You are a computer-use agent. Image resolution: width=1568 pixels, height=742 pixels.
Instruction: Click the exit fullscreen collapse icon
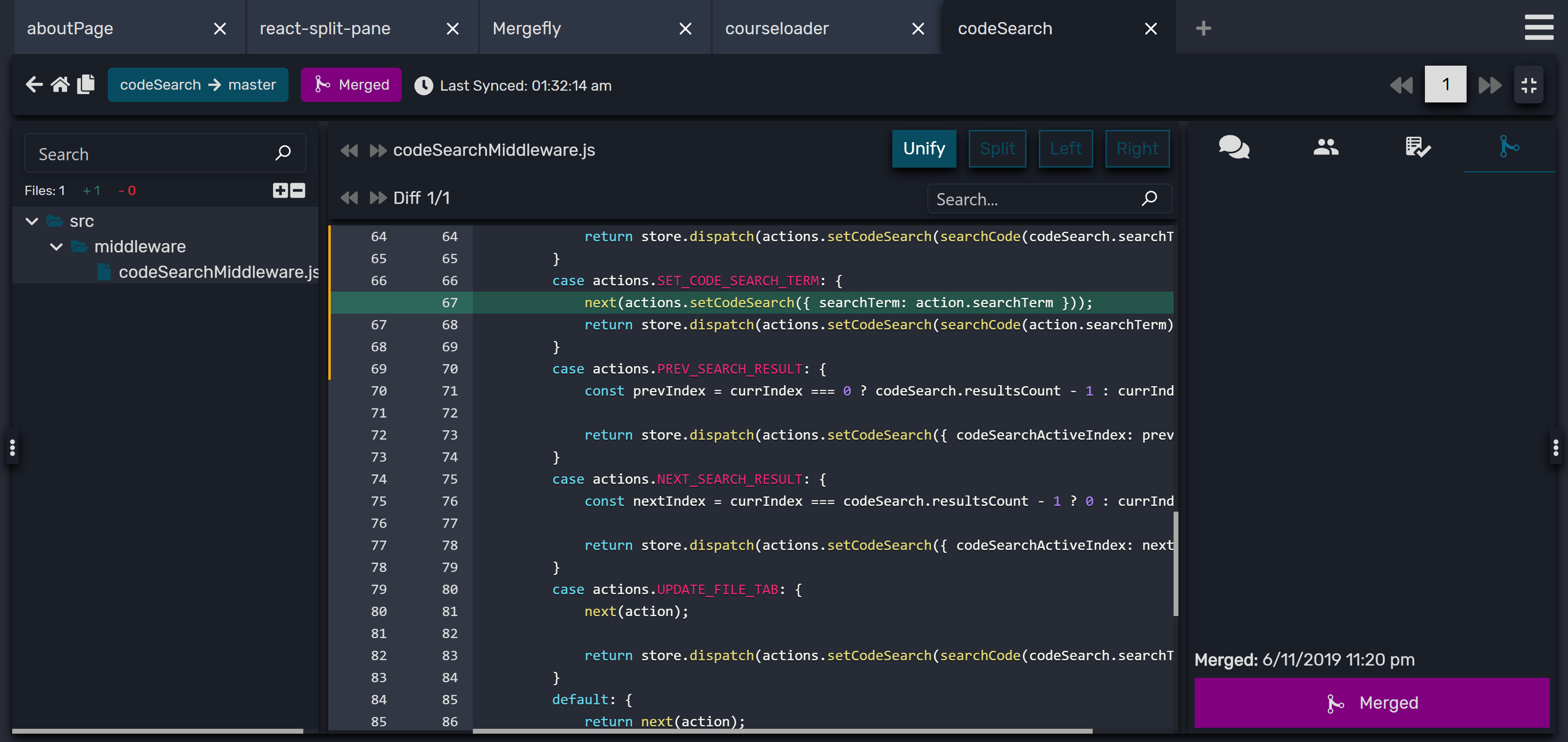pyautogui.click(x=1528, y=85)
